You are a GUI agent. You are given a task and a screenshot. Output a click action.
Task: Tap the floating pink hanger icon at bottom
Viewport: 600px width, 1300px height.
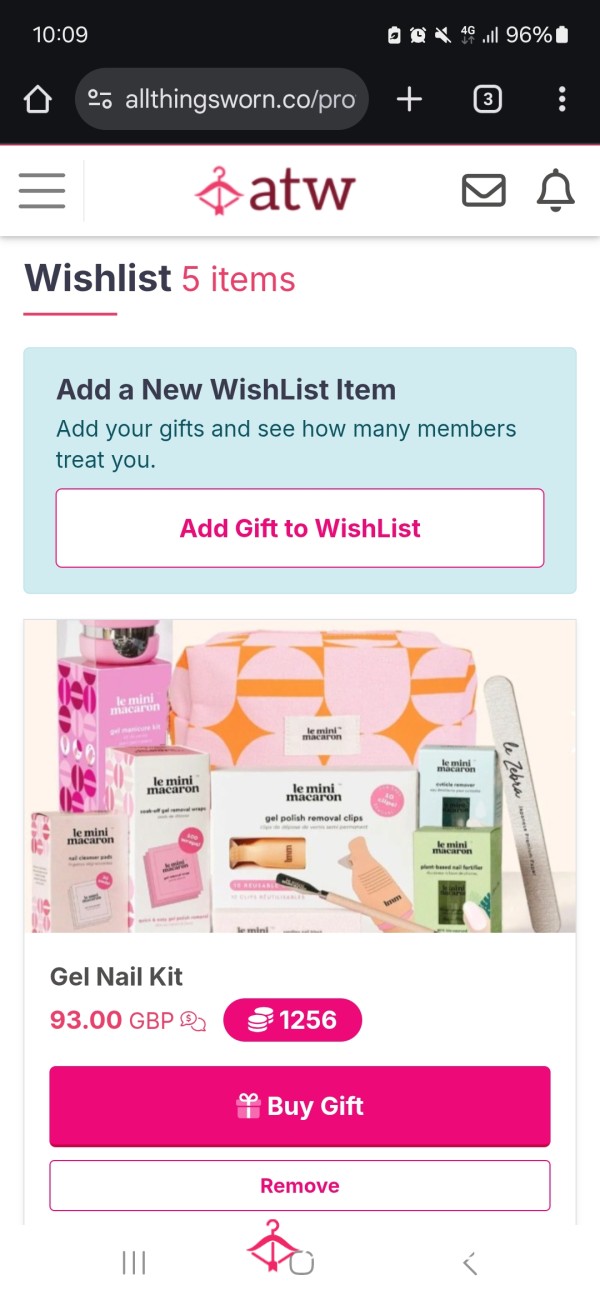pos(272,1246)
